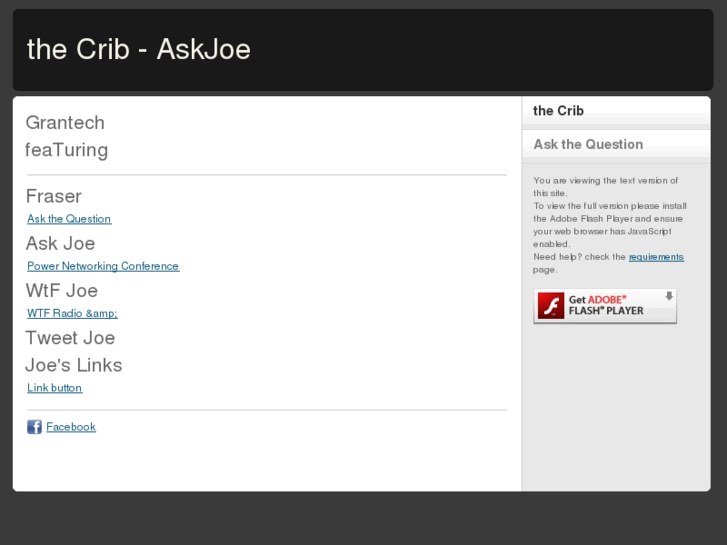The height and width of the screenshot is (545, 727).
Task: Open the Ask the Question link
Action: (x=69, y=219)
